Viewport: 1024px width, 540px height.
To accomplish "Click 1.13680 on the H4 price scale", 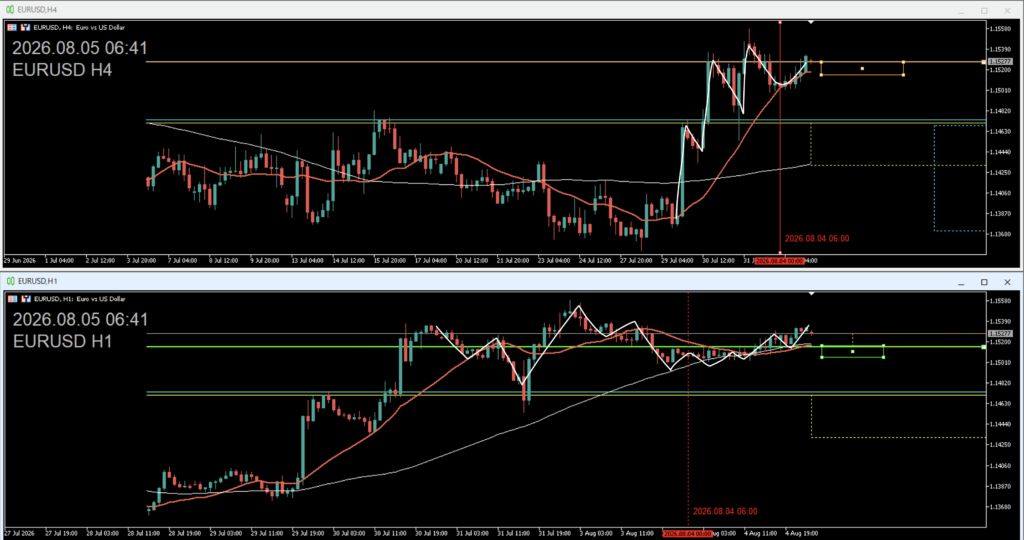I will (1000, 234).
